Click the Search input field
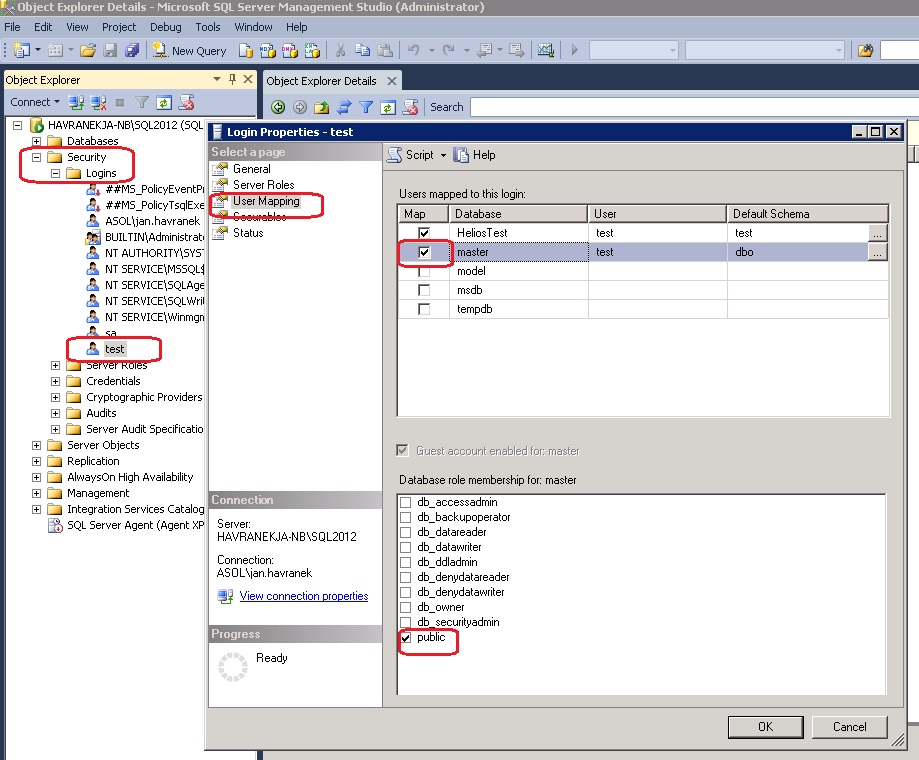The image size is (919, 760). pyautogui.click(x=690, y=107)
